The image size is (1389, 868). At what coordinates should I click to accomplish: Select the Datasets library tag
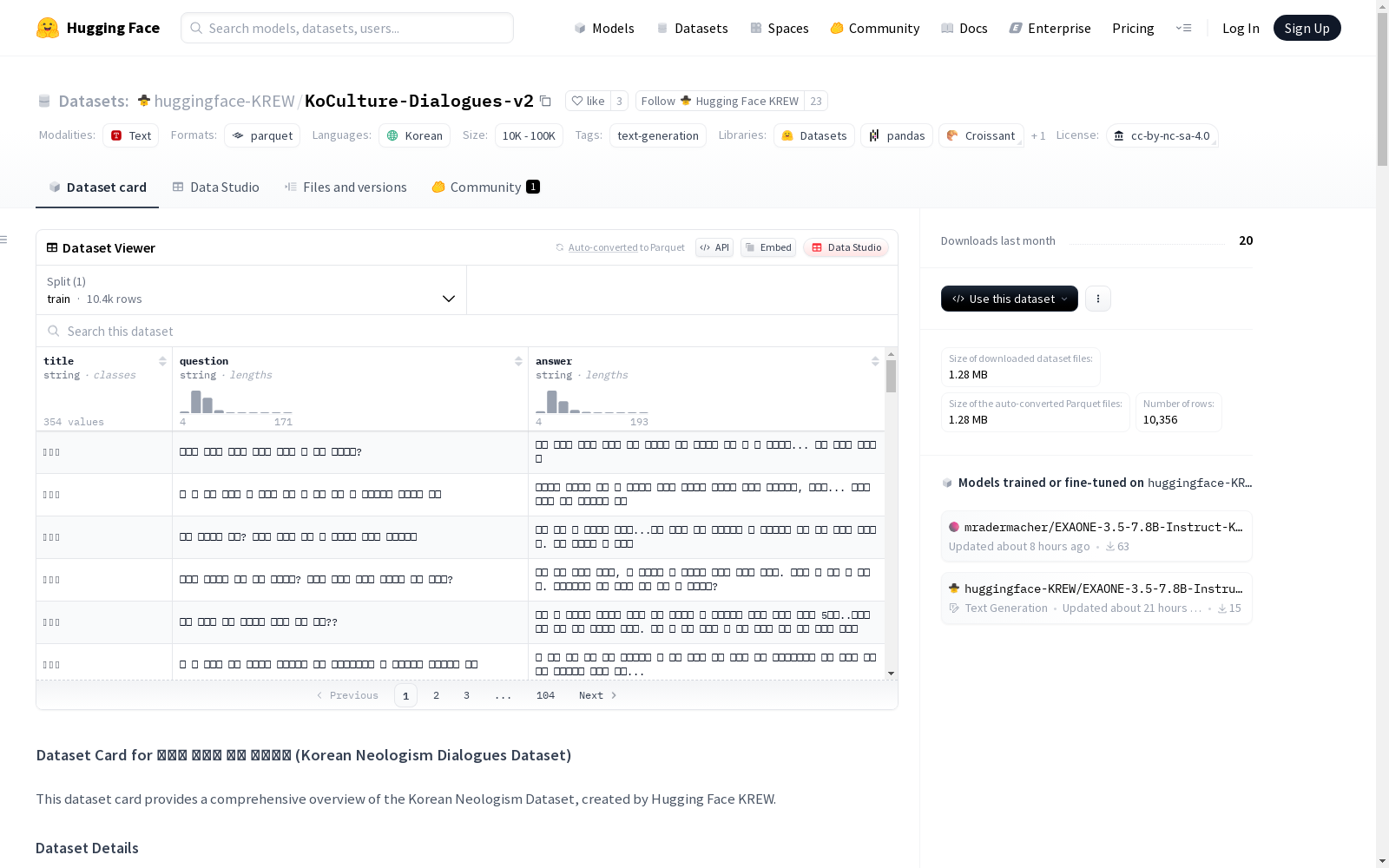(x=814, y=135)
